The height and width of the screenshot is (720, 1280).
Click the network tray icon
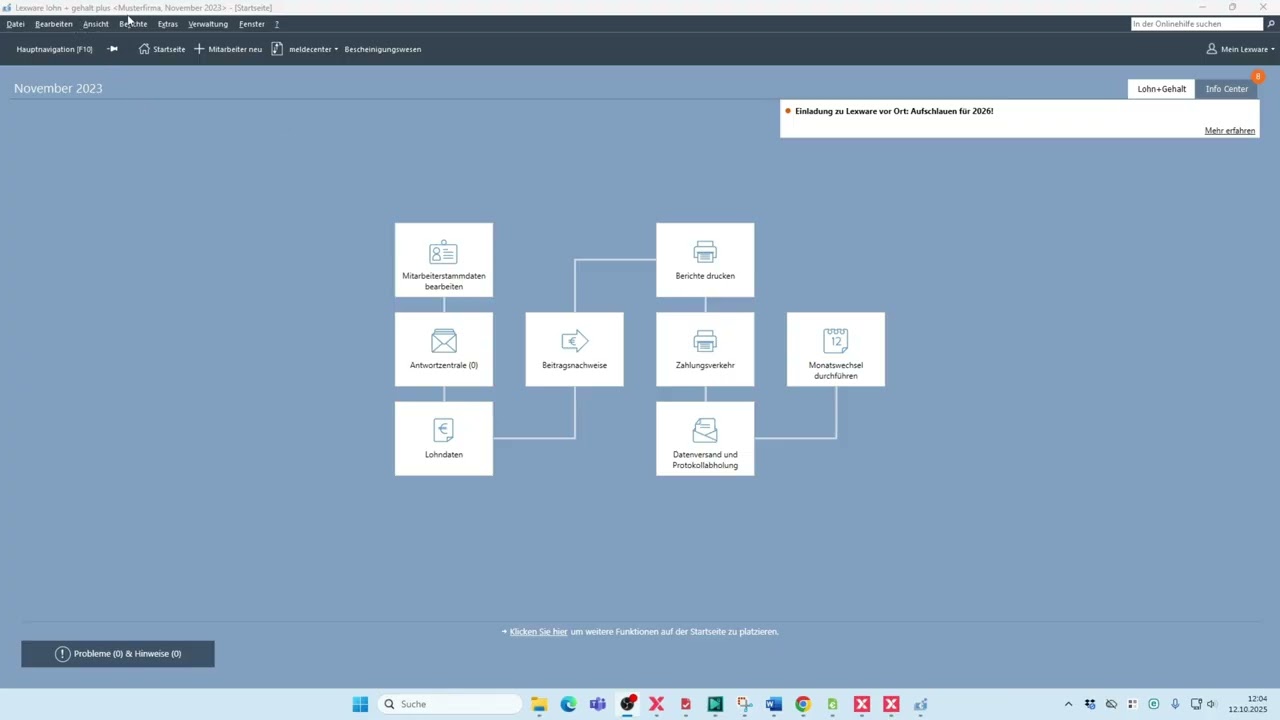[1196, 704]
